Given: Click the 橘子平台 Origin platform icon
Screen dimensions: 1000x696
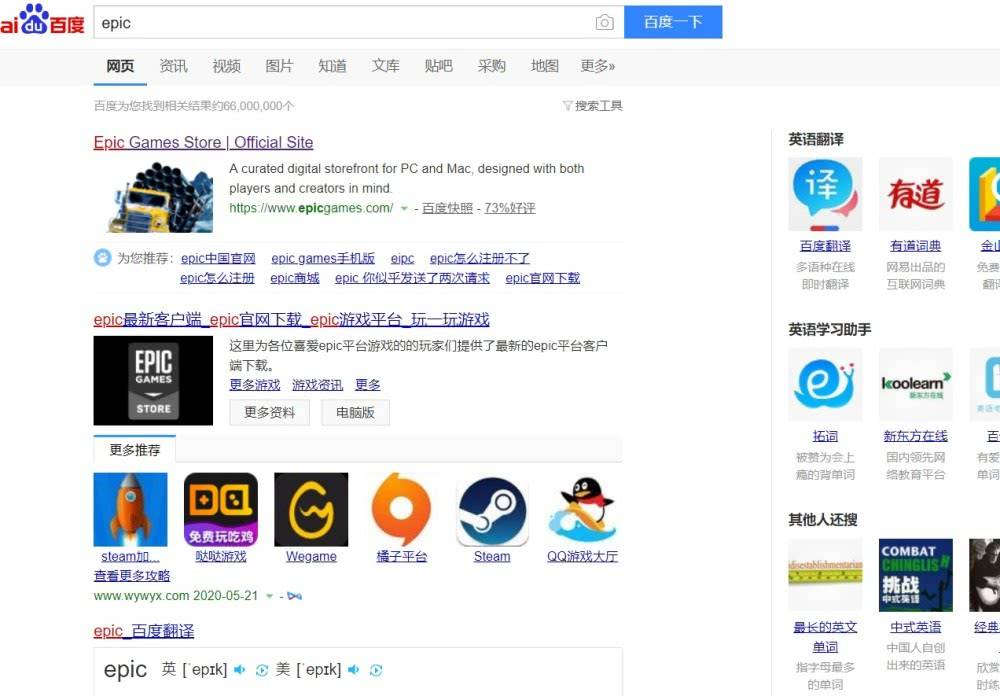Looking at the screenshot, I should pos(400,510).
